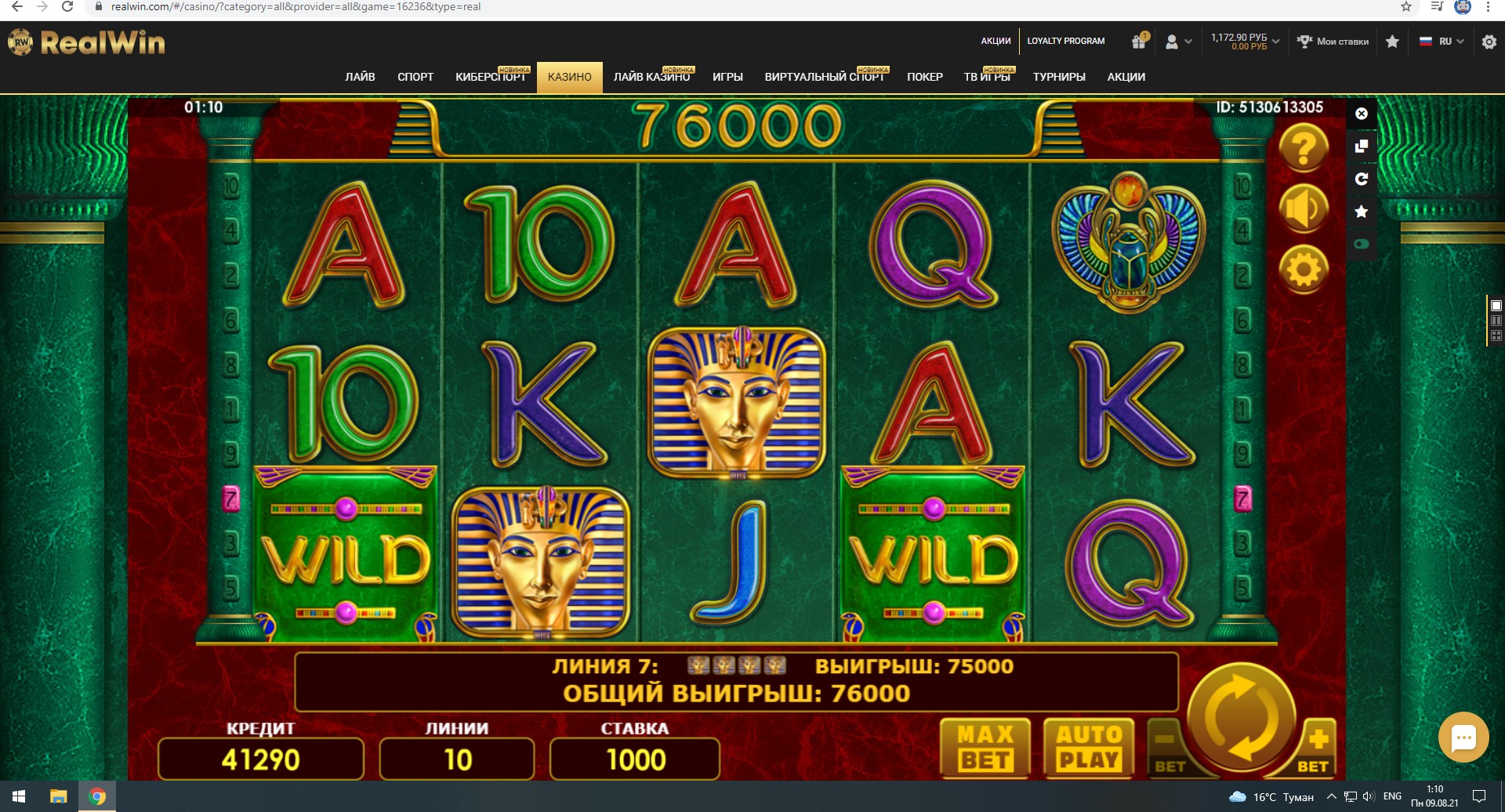
Task: Open the slot help question-mark button
Action: pos(1304,147)
